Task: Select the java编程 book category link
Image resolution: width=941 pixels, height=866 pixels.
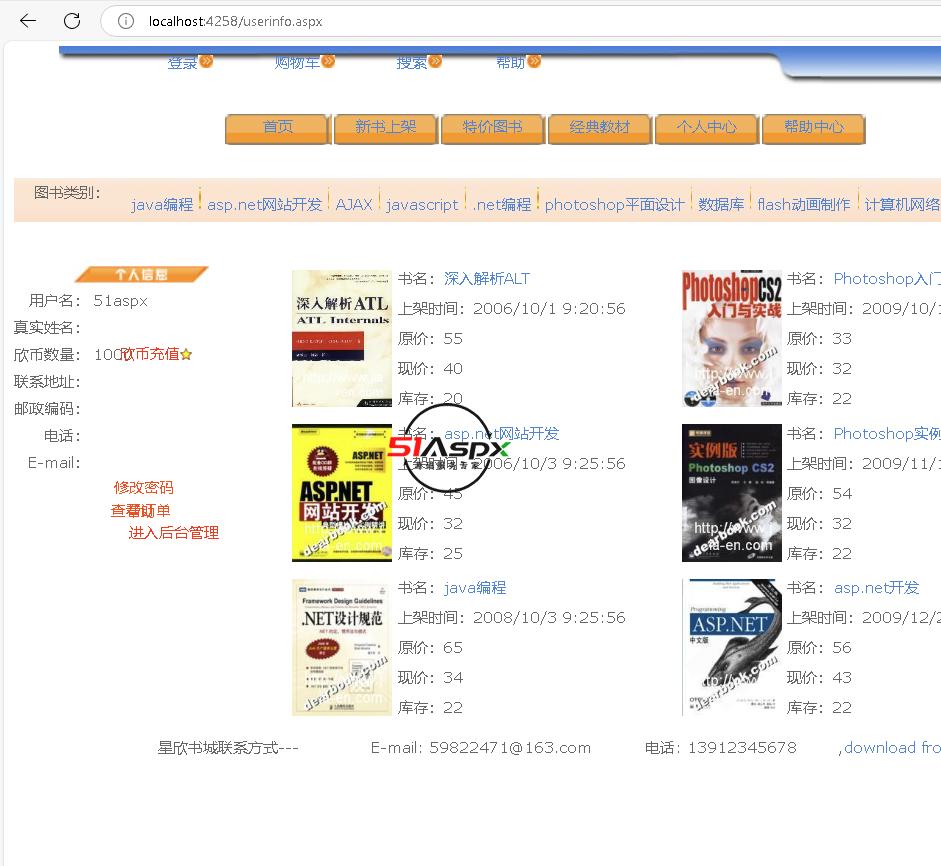Action: coord(162,205)
